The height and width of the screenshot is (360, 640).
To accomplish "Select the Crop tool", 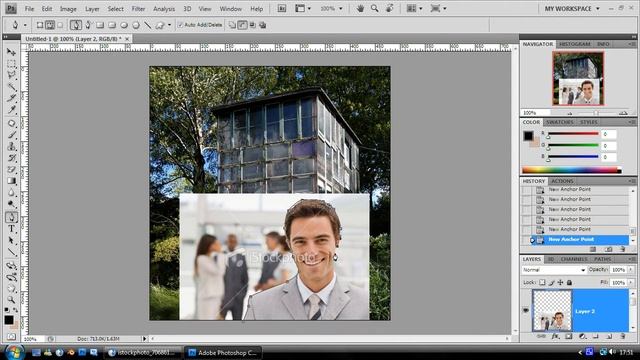I will tap(11, 98).
